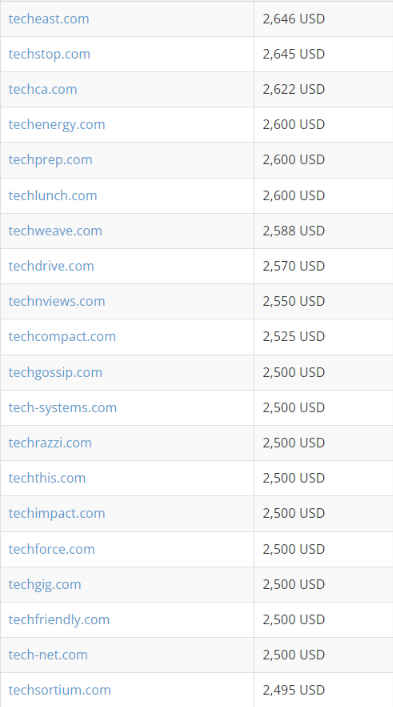Open tech-net.com domain listing

pos(48,655)
